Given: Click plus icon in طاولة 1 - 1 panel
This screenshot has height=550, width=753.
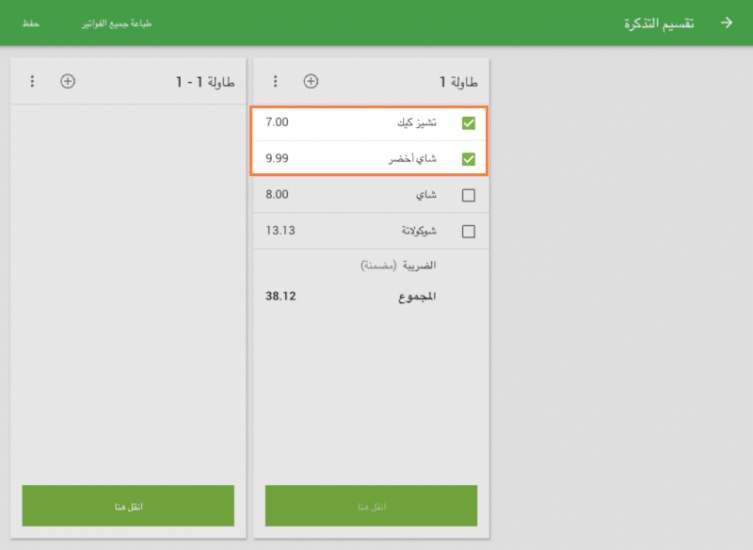Looking at the screenshot, I should pyautogui.click(x=68, y=81).
